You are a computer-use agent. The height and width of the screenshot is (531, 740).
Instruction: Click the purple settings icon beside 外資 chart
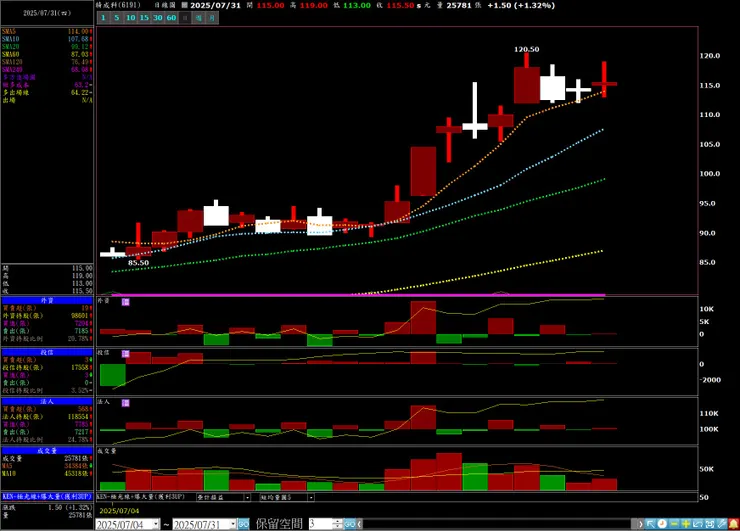[x=126, y=302]
